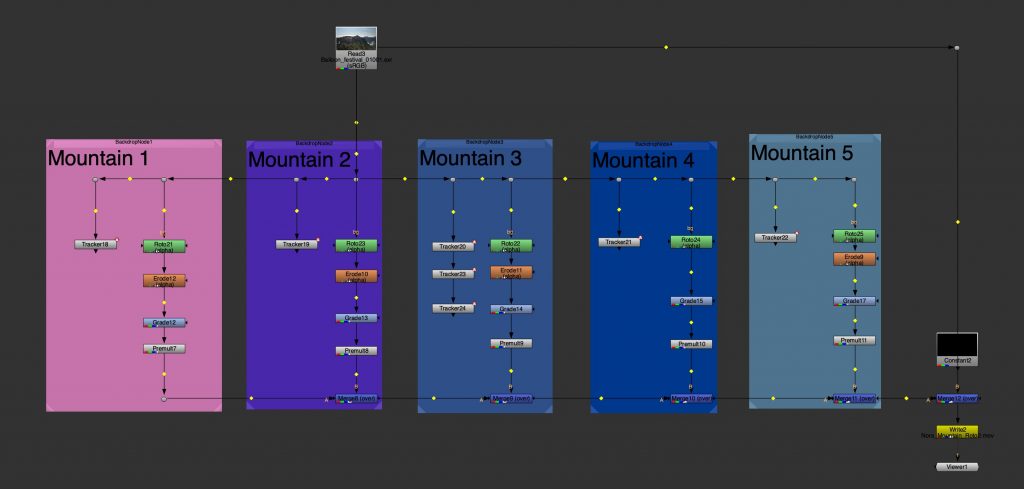This screenshot has height=489, width=1024.
Task: Select the Roto25 node
Action: click(x=854, y=236)
